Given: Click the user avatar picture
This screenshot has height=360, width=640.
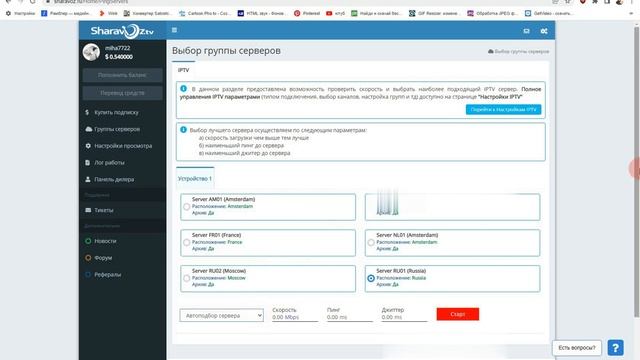Looking at the screenshot, I should click(91, 52).
